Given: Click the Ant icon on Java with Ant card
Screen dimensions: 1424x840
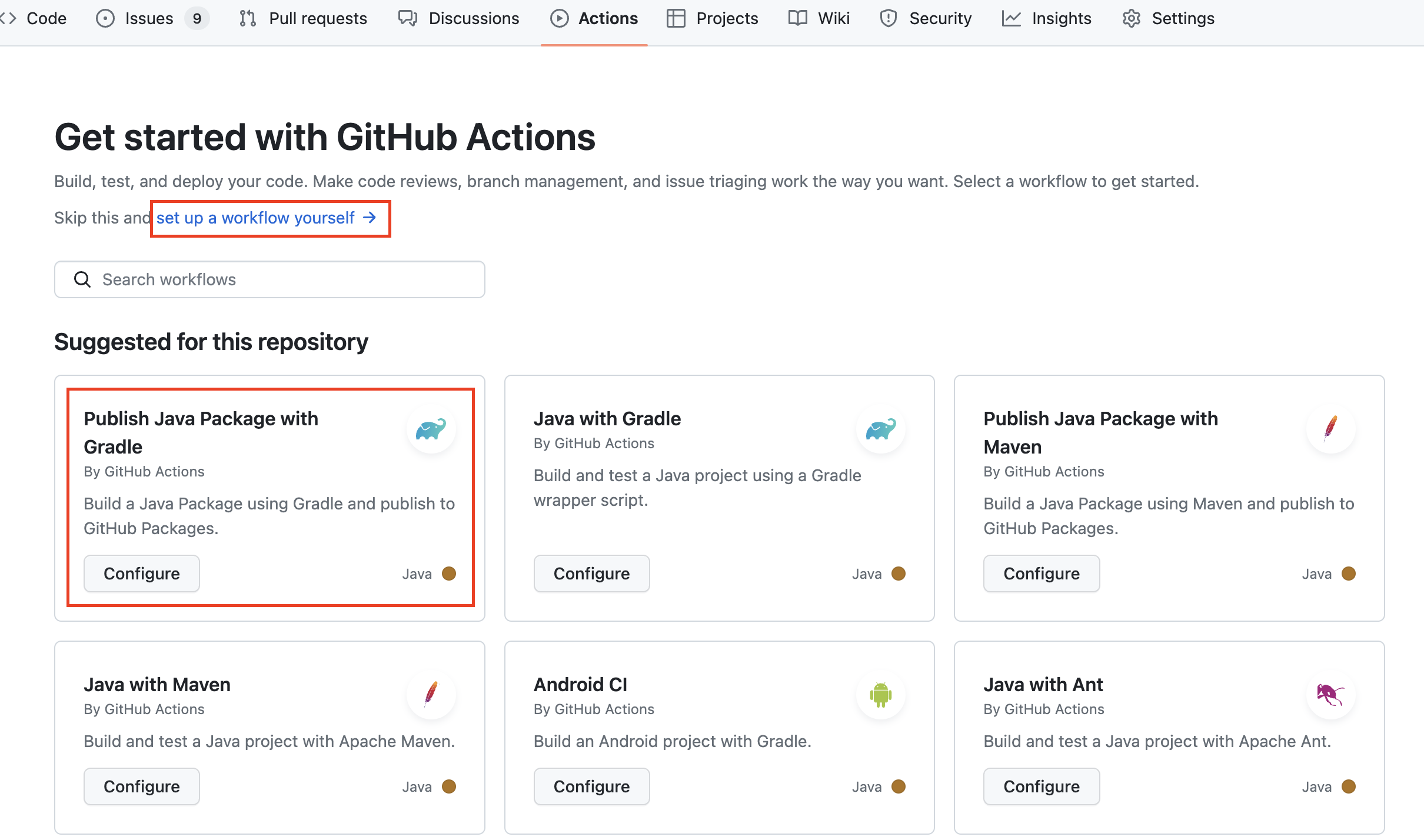Looking at the screenshot, I should [x=1330, y=695].
